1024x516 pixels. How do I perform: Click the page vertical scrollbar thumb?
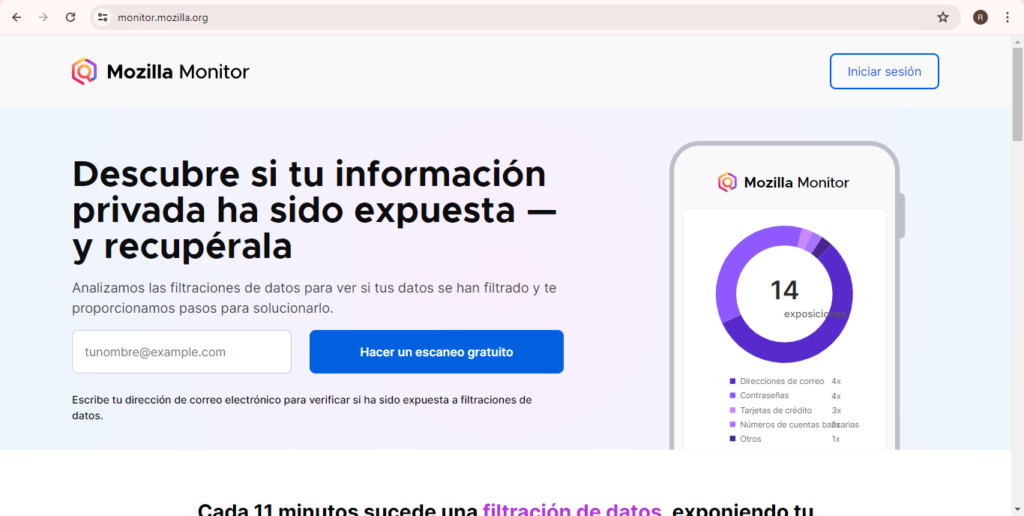[x=1017, y=94]
